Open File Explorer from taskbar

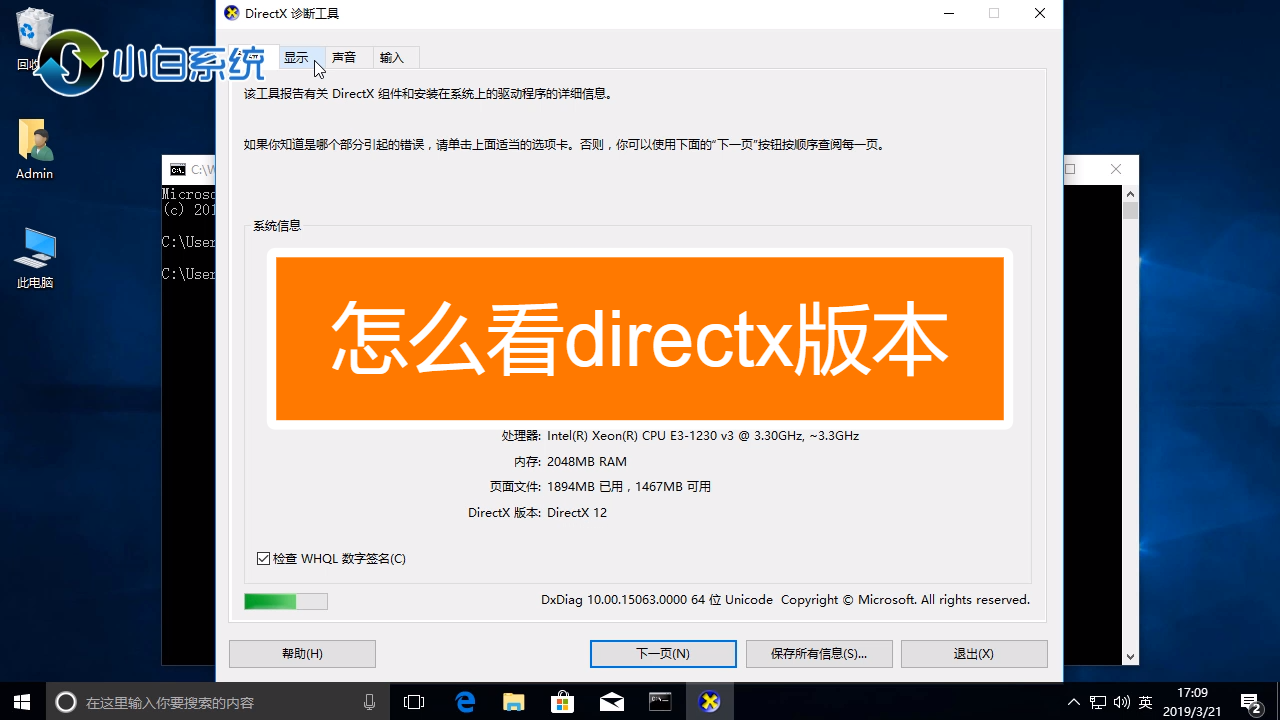point(513,702)
